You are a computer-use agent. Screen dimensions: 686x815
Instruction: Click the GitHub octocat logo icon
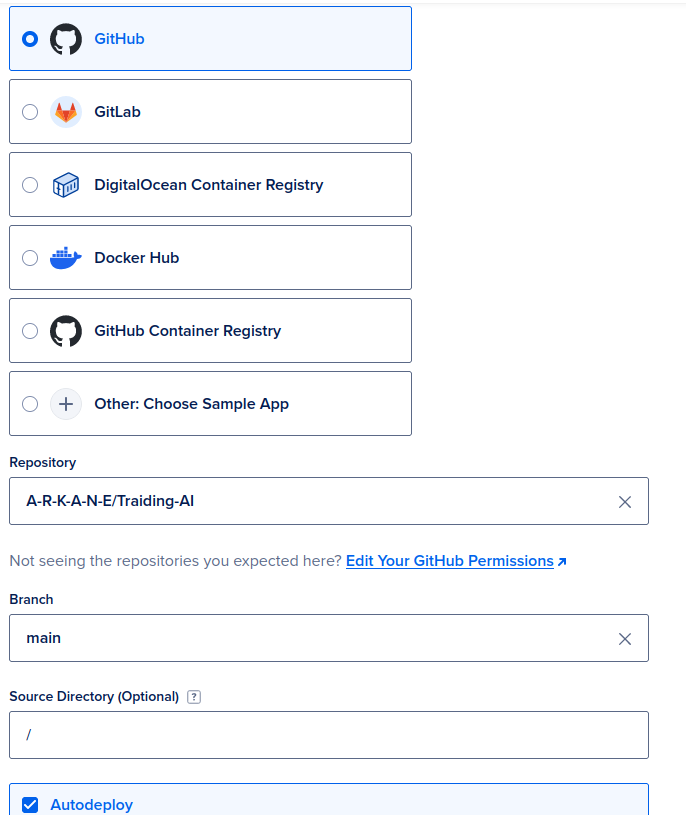click(66, 39)
